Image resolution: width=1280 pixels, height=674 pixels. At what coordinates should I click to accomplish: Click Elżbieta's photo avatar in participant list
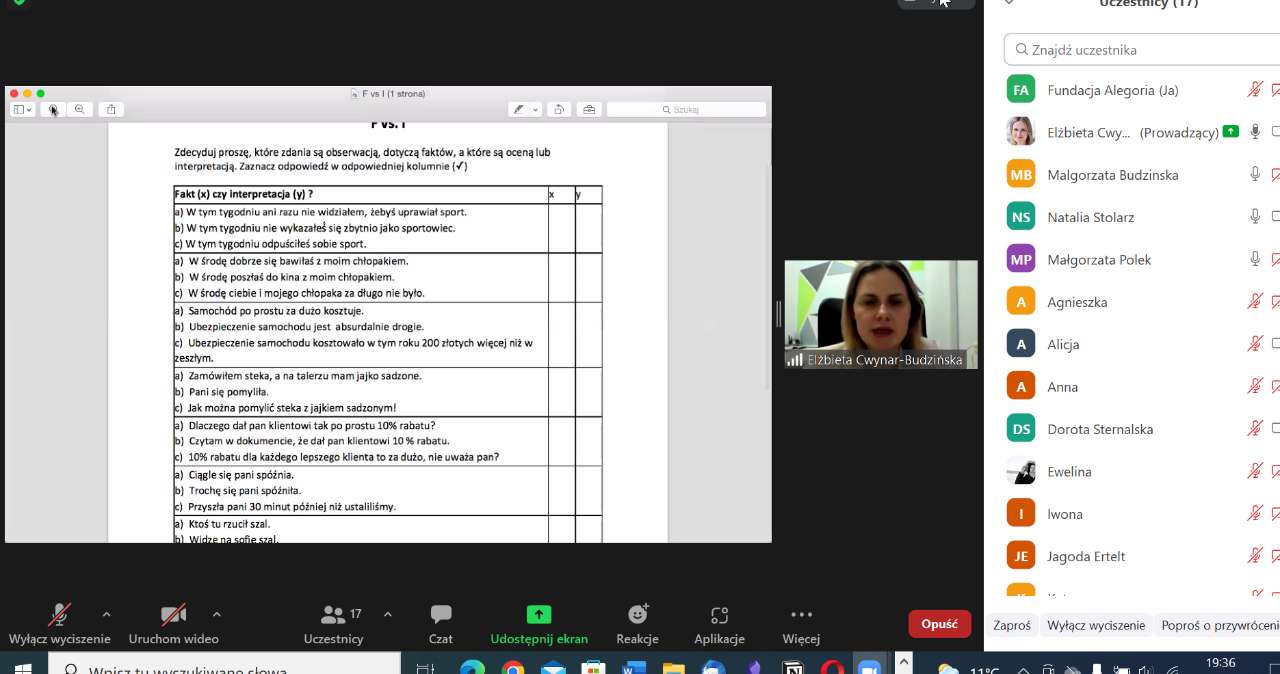1021,132
